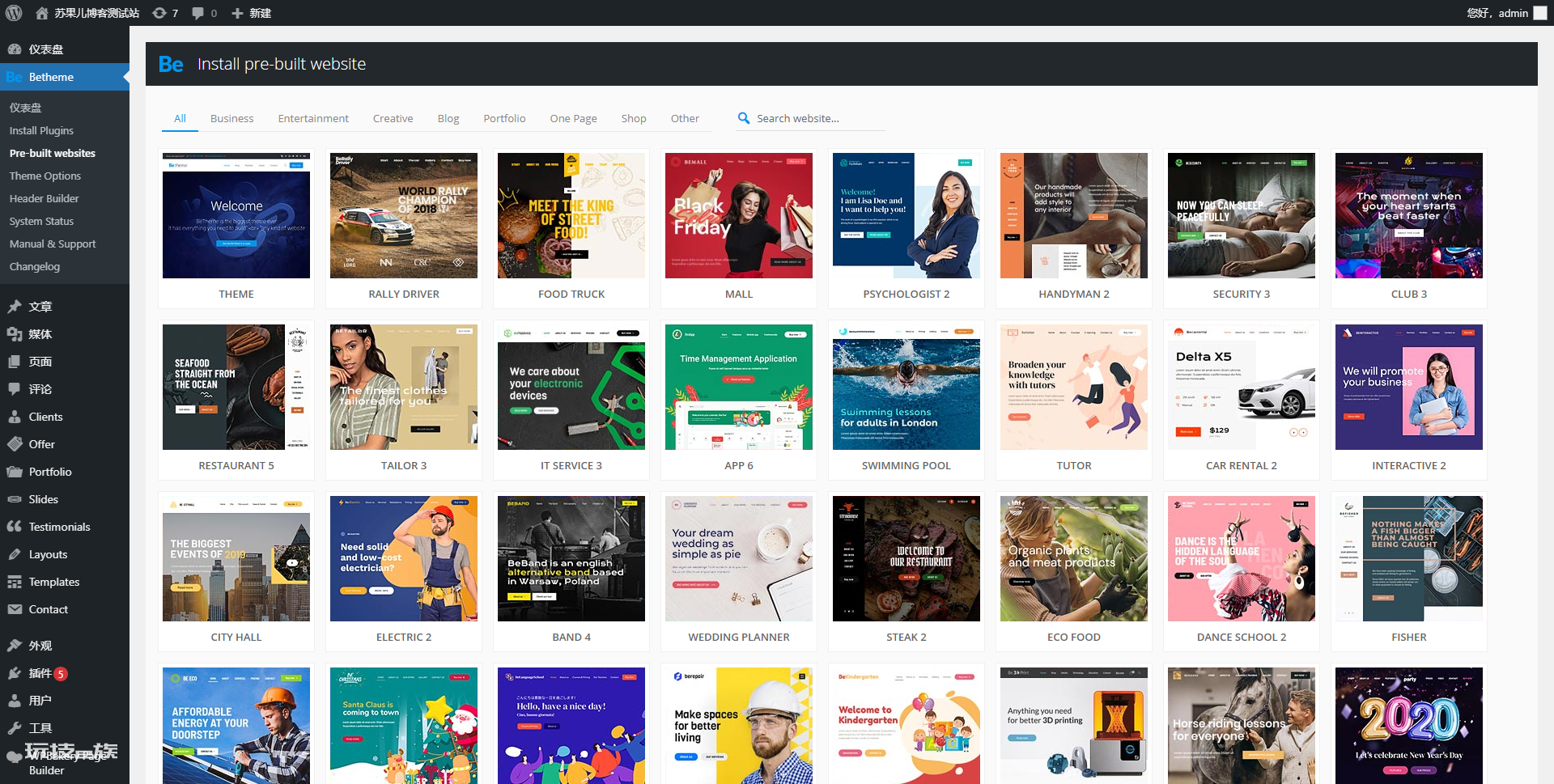Click the admin avatar icon

tap(1540, 13)
